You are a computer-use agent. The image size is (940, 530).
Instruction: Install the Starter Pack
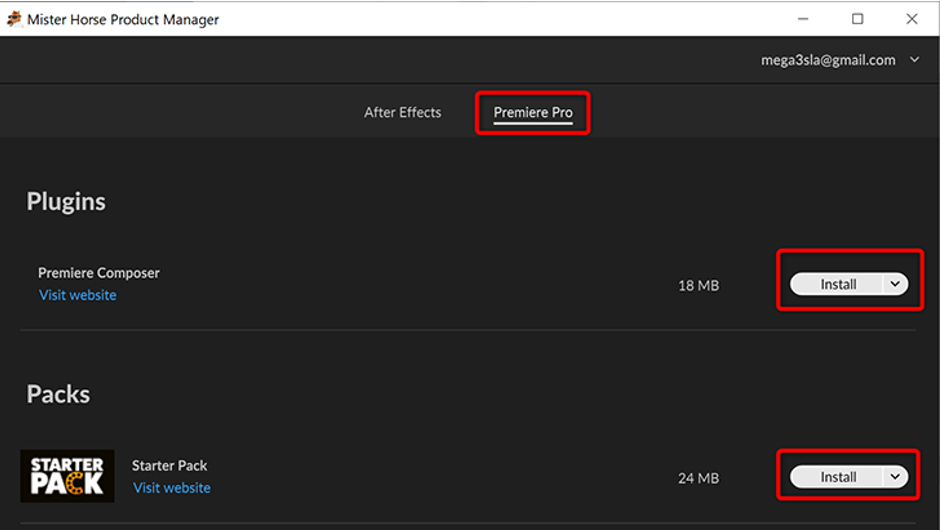click(x=837, y=477)
